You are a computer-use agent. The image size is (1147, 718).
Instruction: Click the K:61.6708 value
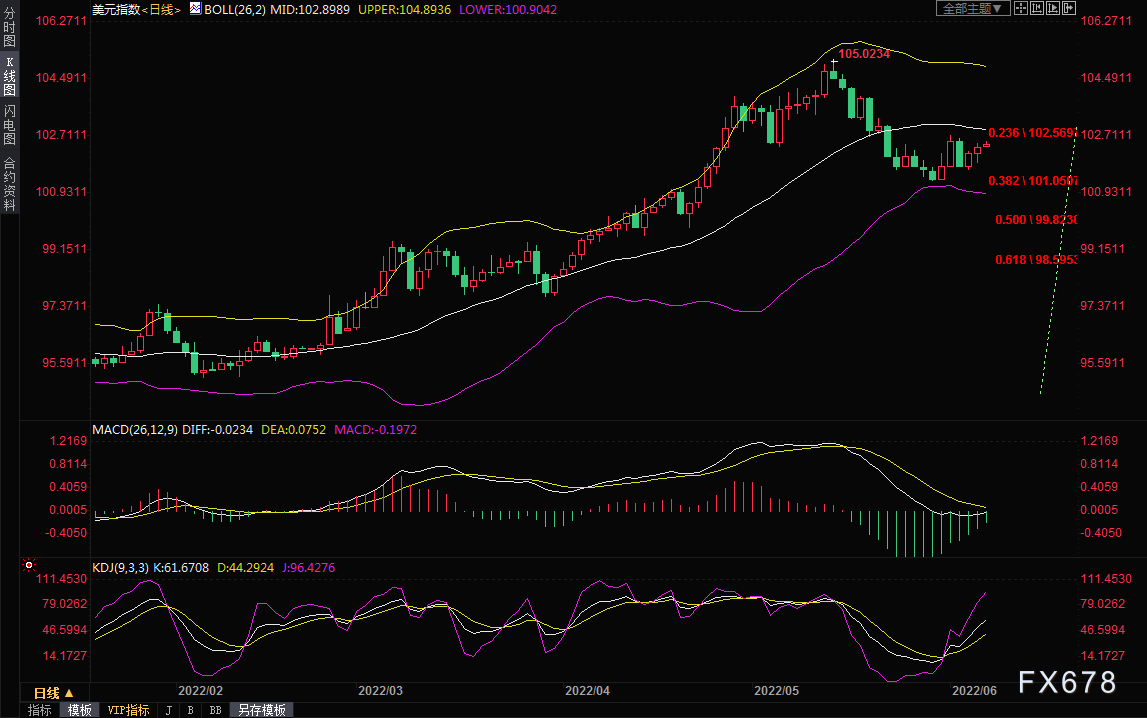181,568
